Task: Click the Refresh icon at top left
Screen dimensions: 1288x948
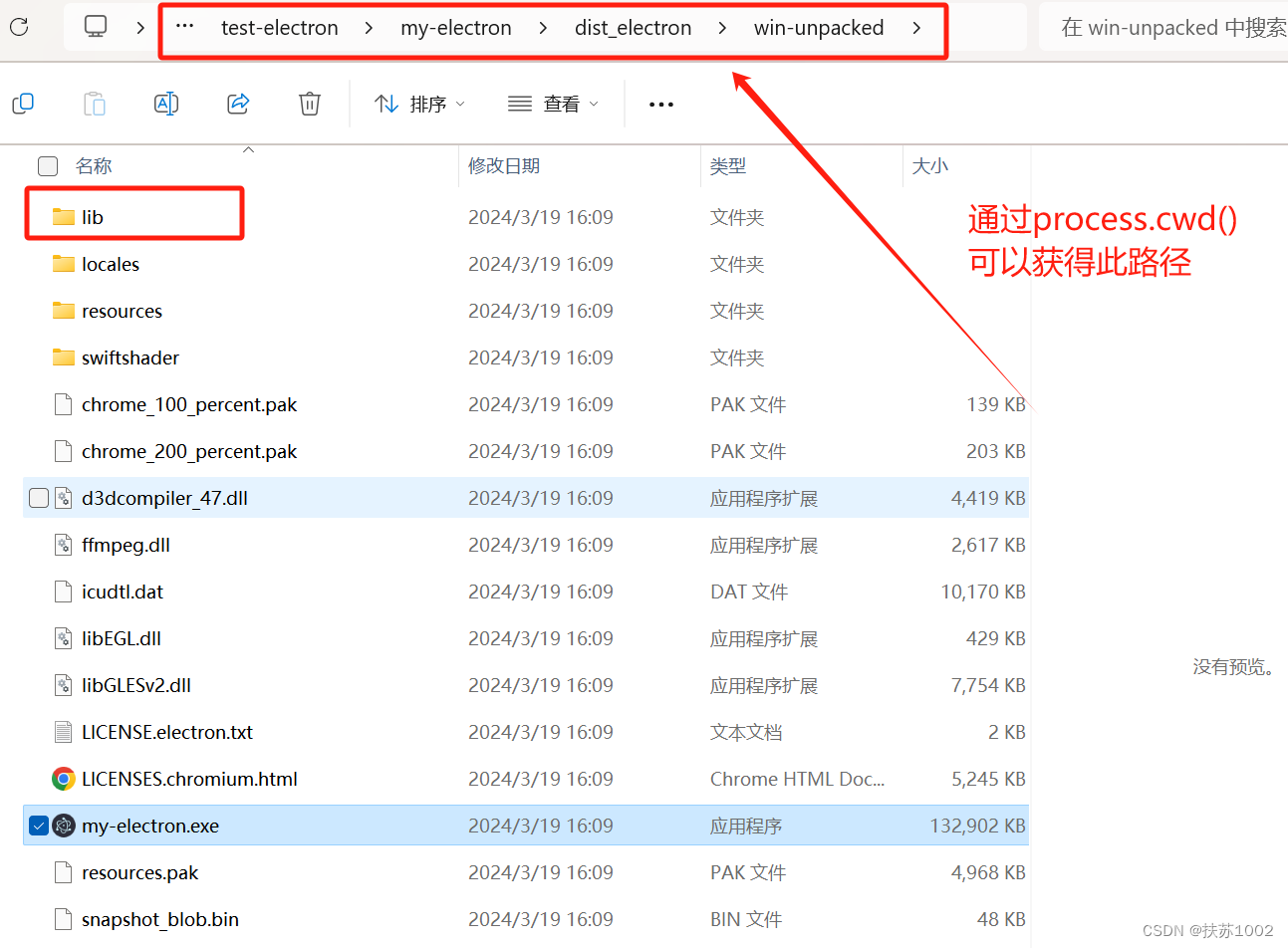Action: point(18,27)
